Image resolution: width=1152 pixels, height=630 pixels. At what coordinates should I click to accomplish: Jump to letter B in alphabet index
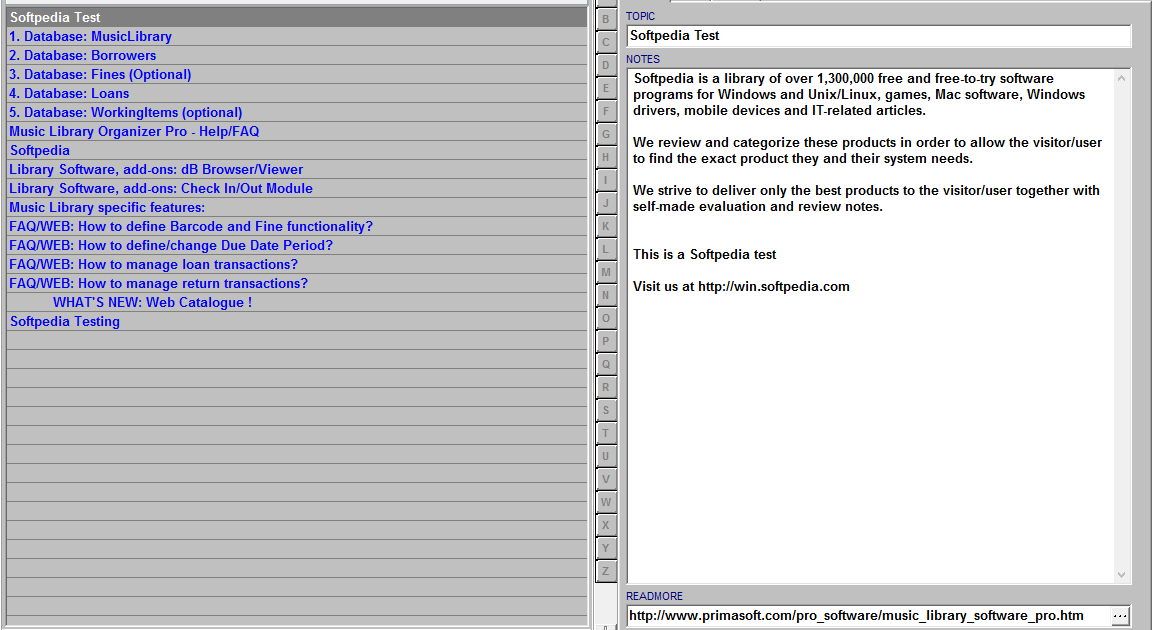606,19
